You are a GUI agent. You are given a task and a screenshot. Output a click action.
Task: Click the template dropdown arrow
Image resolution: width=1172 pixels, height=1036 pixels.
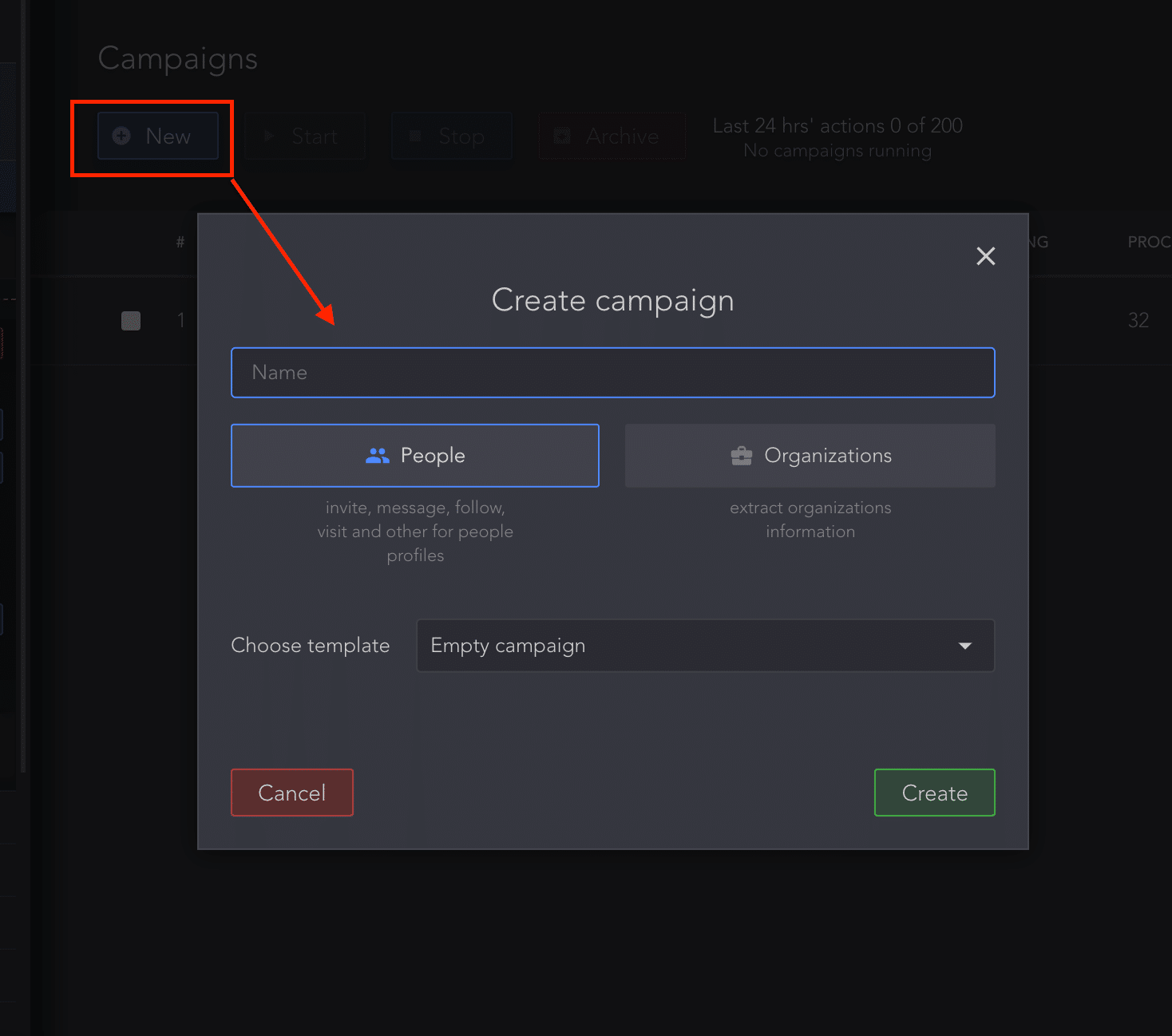pos(965,646)
